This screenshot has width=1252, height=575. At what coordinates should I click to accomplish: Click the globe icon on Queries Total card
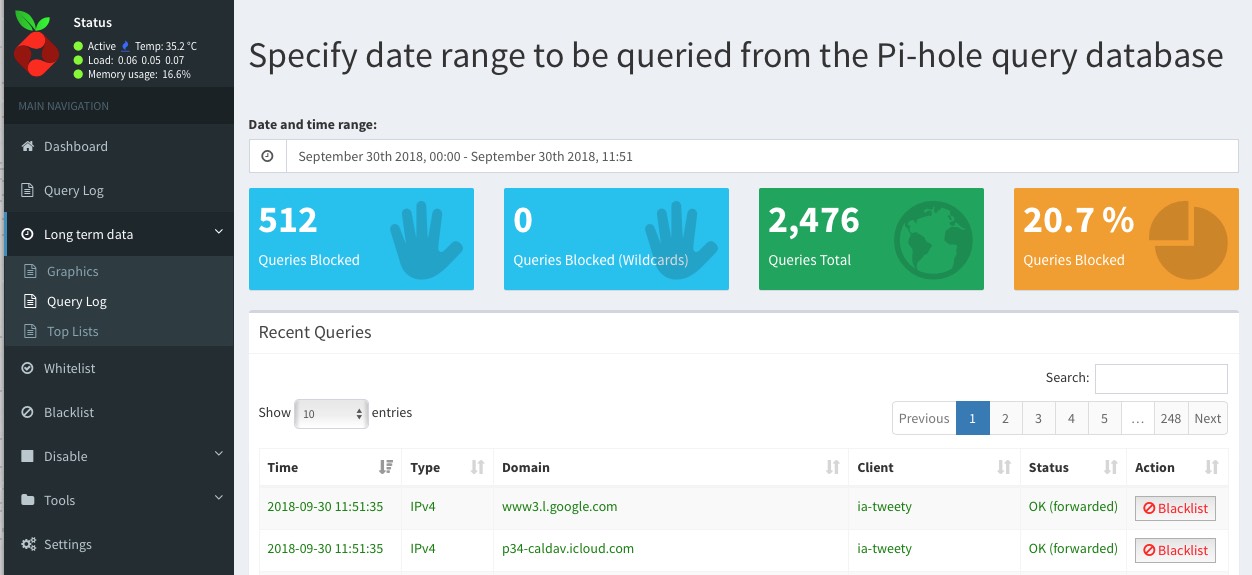[x=934, y=240]
